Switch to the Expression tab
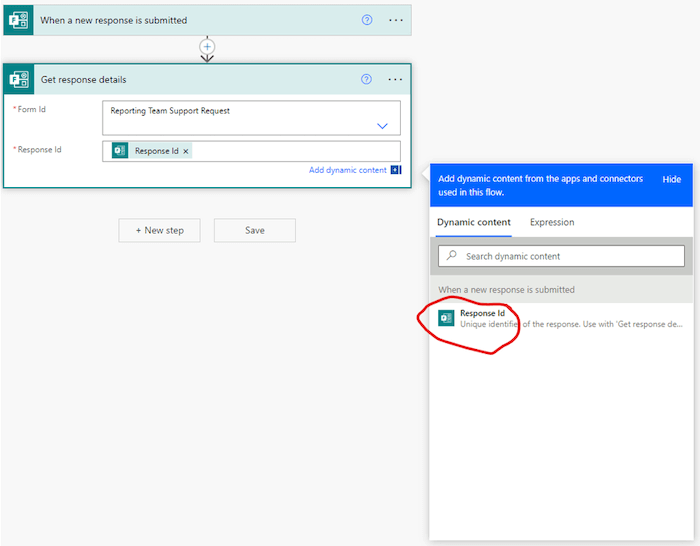This screenshot has height=546, width=700. (x=552, y=222)
